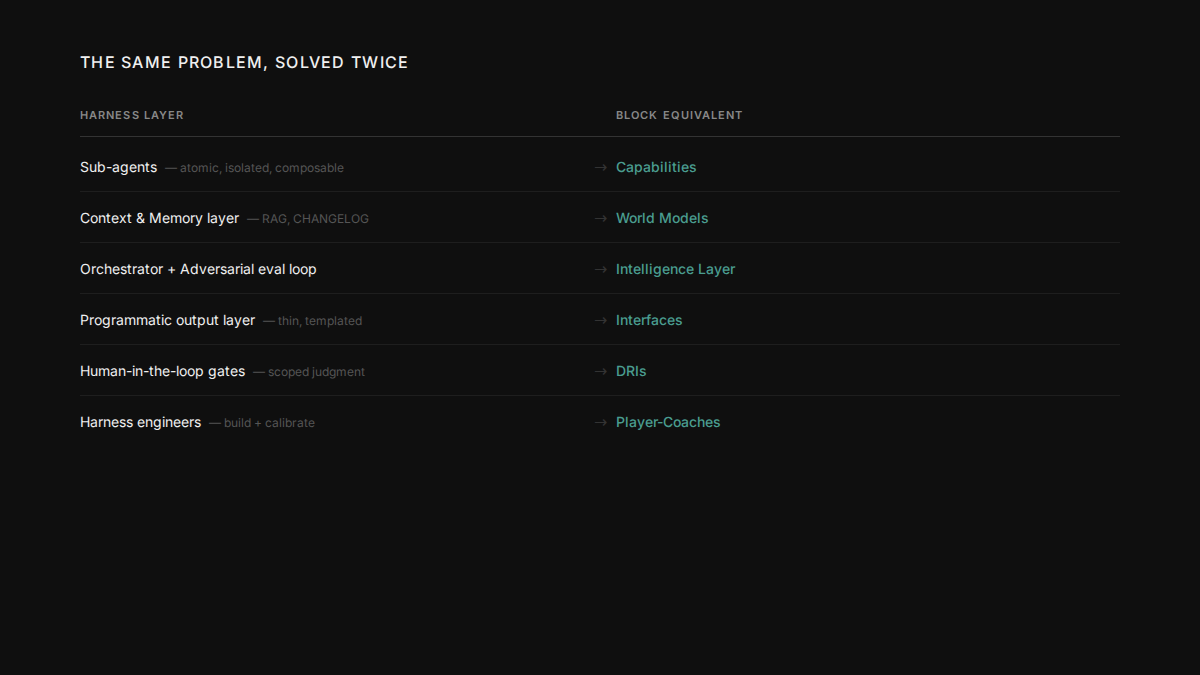Open the Interfaces link

[x=648, y=320]
